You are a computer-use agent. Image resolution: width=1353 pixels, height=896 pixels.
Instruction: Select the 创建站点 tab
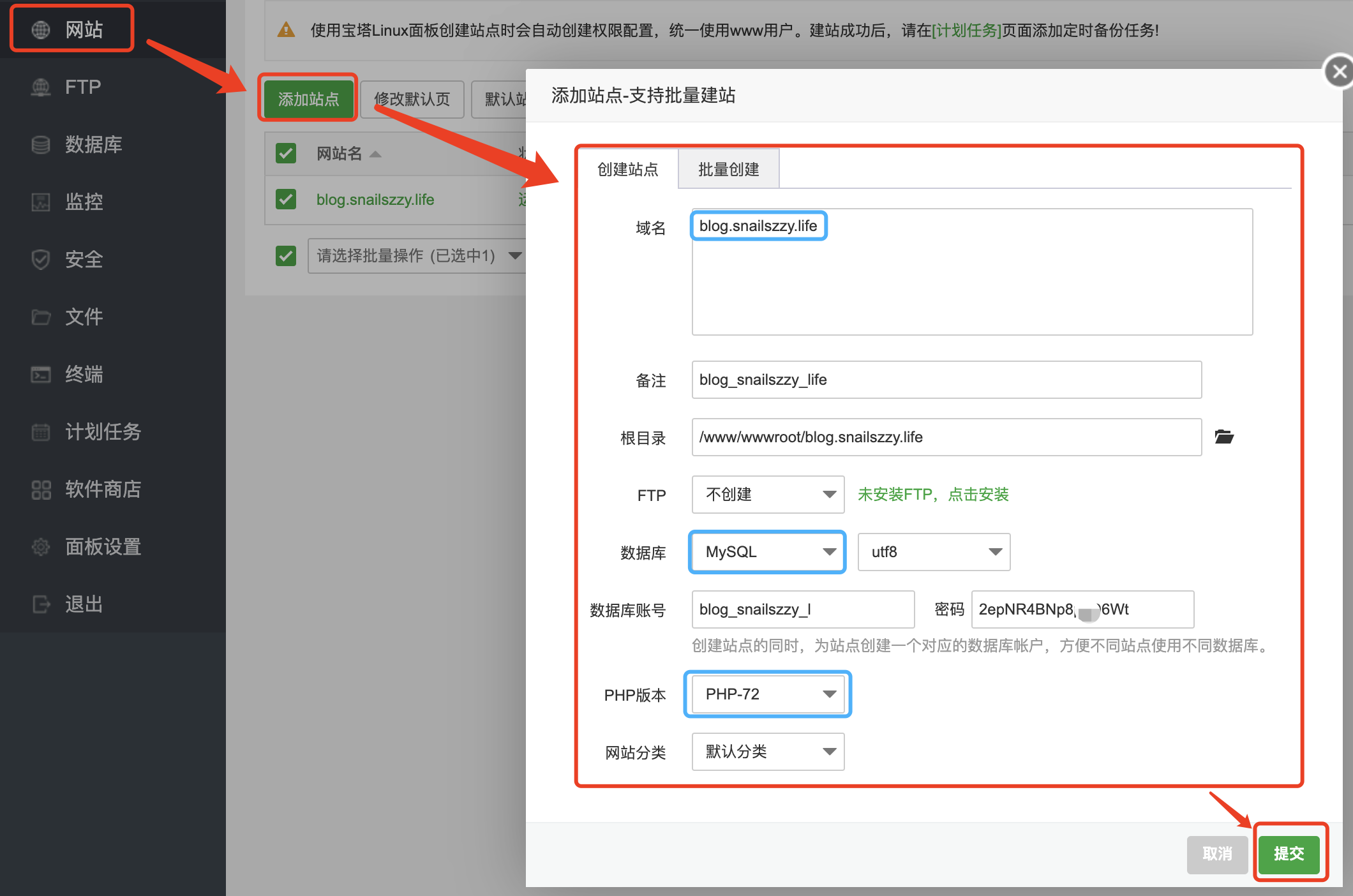[x=627, y=170]
